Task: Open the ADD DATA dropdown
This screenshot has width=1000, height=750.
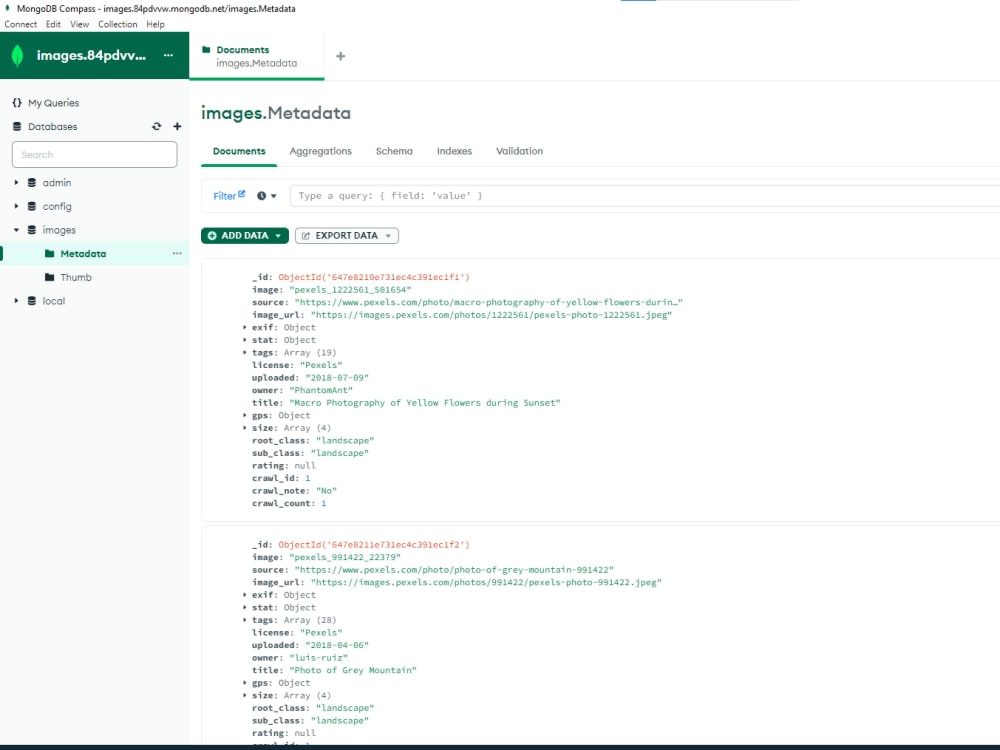Action: point(245,235)
